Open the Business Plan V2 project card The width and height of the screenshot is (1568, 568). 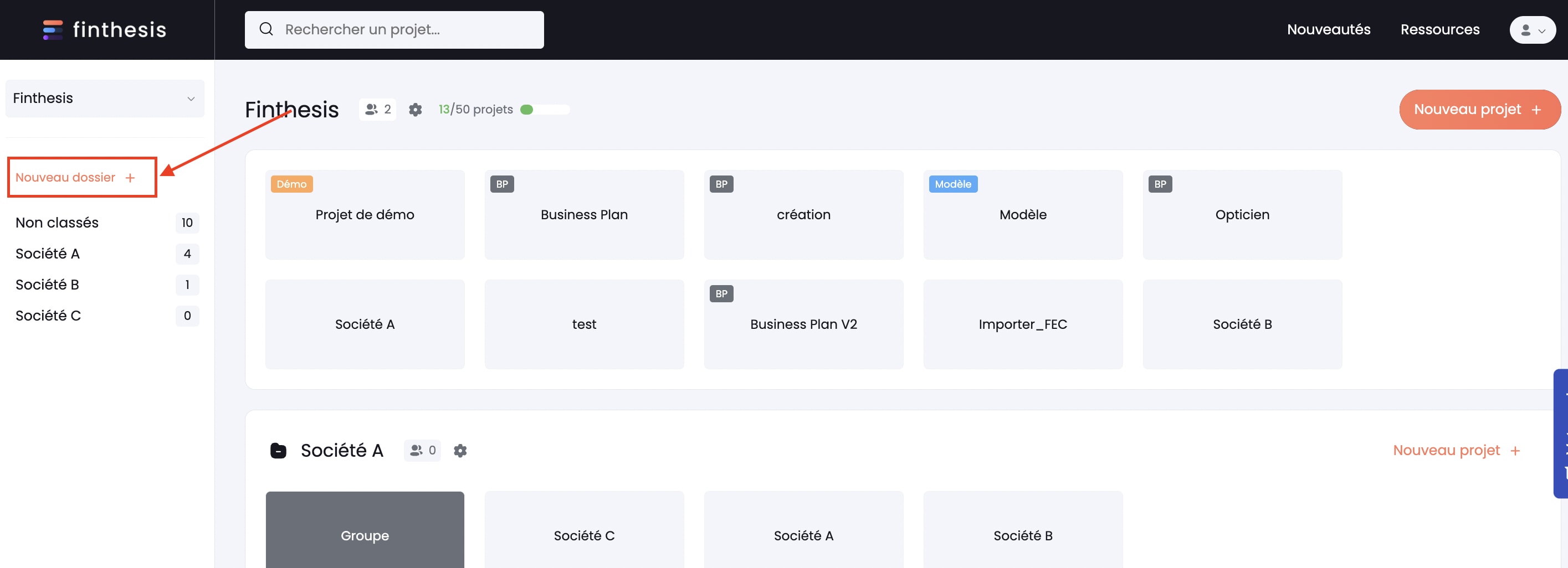point(803,324)
